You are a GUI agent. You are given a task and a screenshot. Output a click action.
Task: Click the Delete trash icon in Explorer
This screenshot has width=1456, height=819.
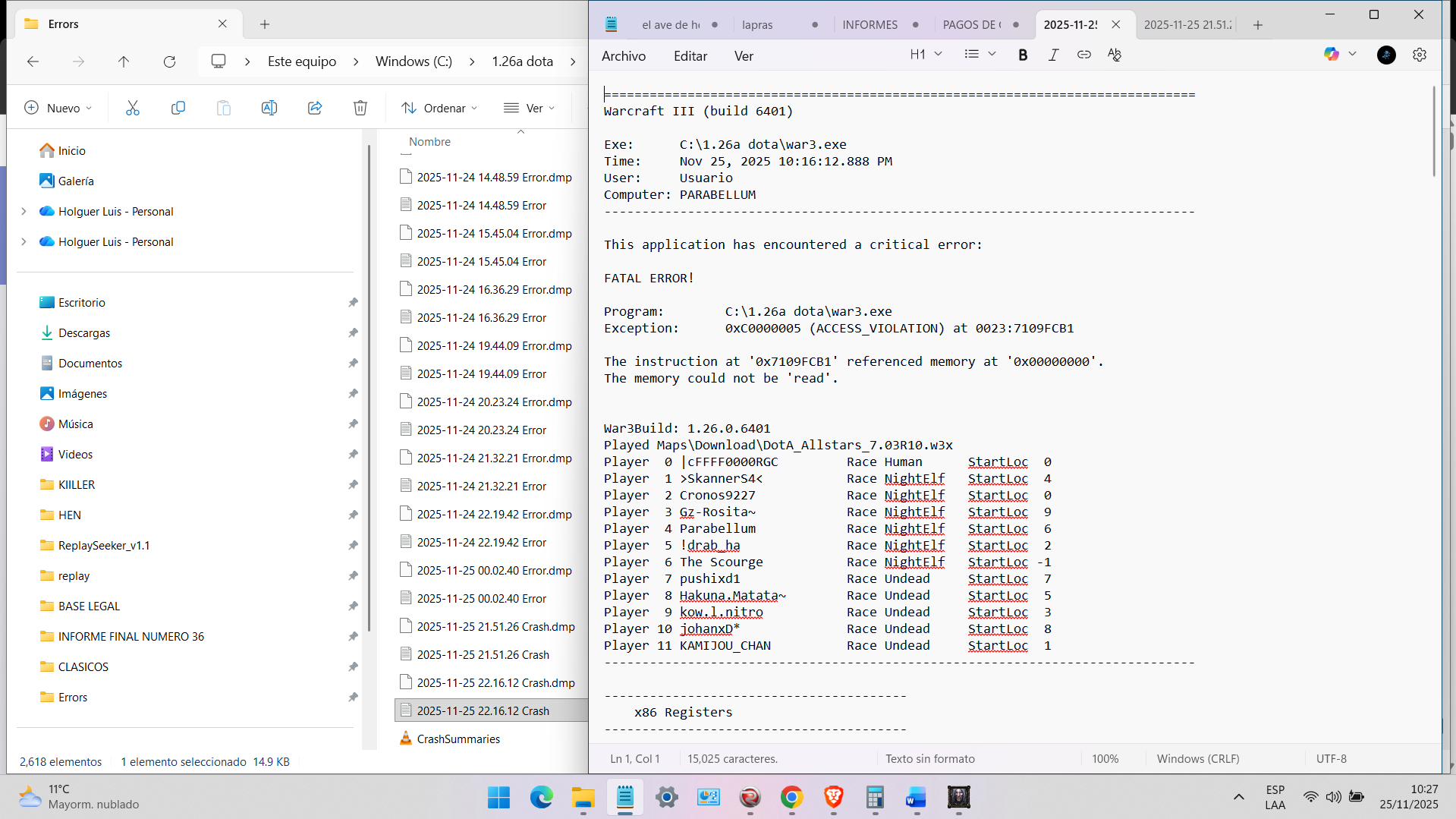click(x=360, y=108)
